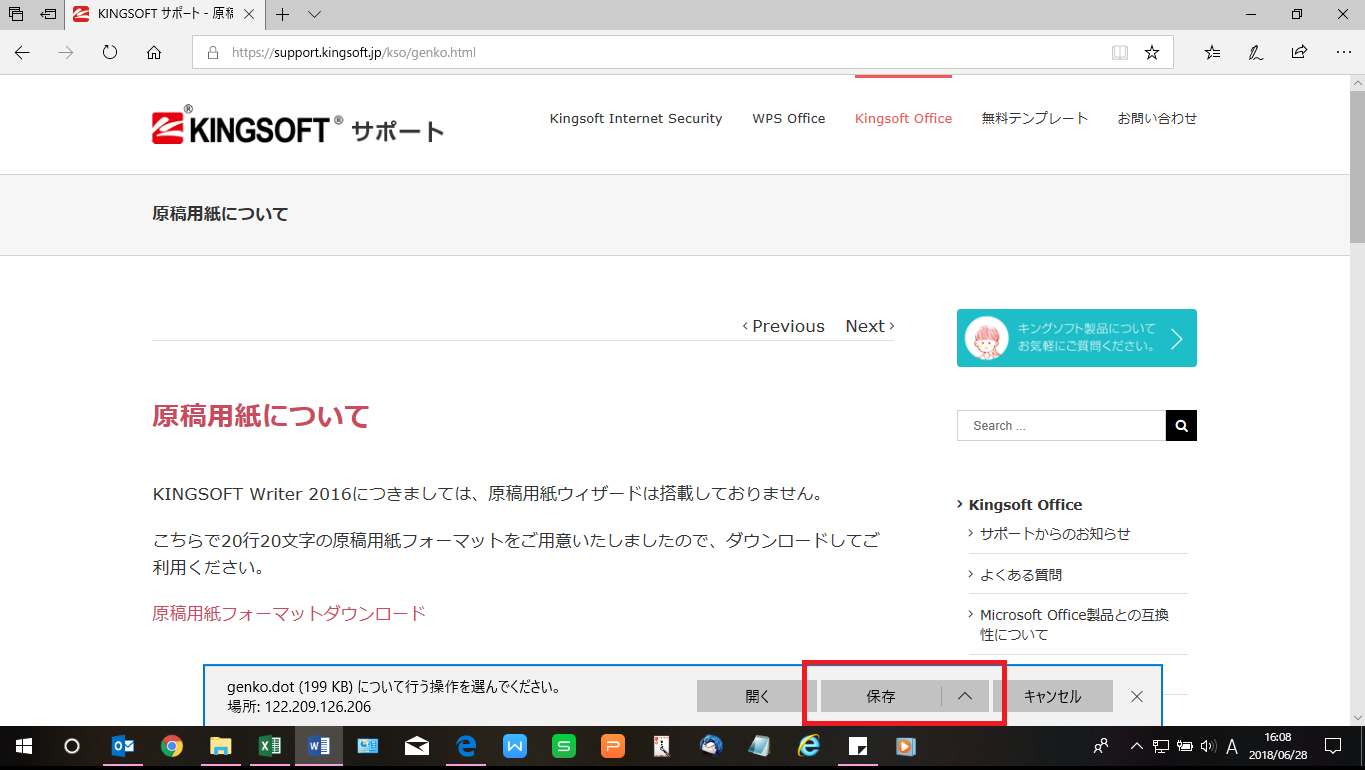The width and height of the screenshot is (1365, 770).
Task: Open お問い合わせ menu item
Action: pos(1157,118)
